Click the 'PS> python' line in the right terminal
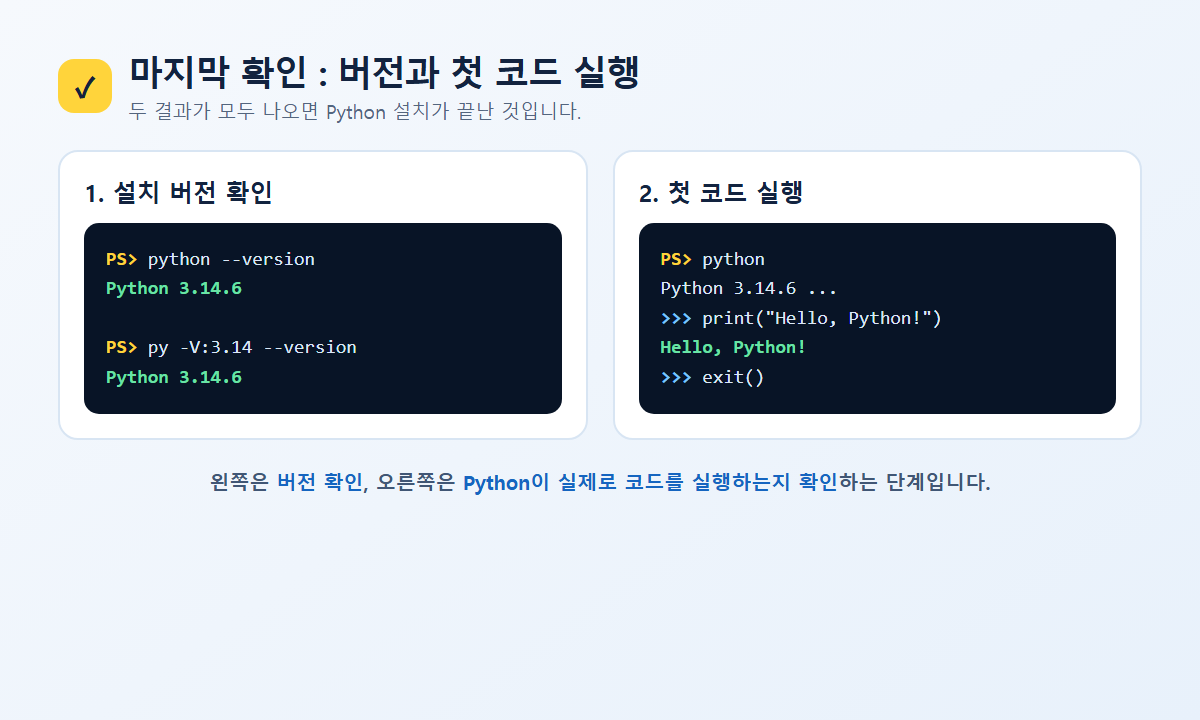 (x=712, y=259)
